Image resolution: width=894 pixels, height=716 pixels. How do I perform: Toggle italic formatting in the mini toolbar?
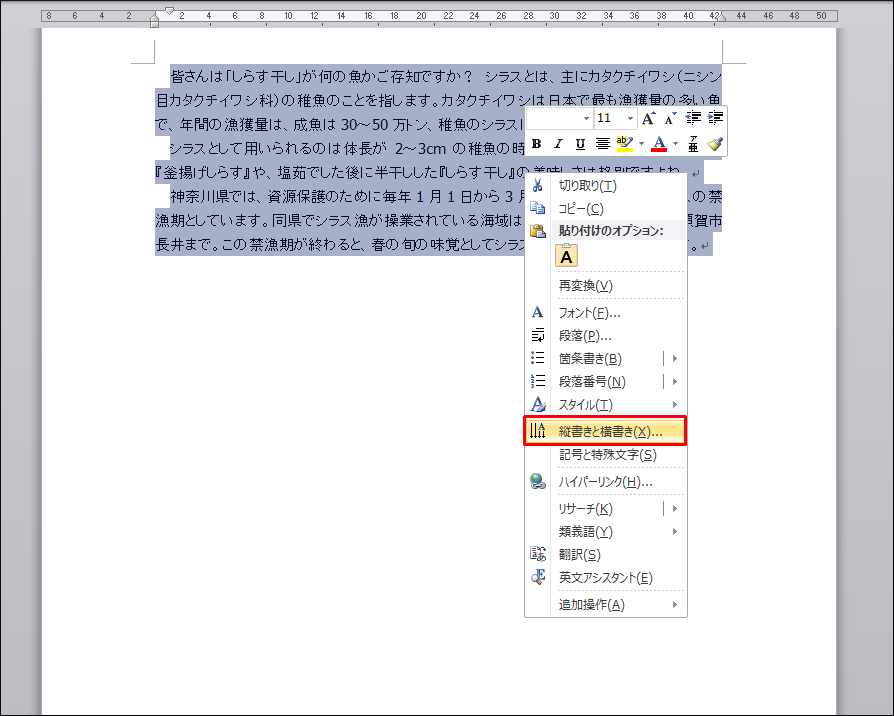pos(558,144)
